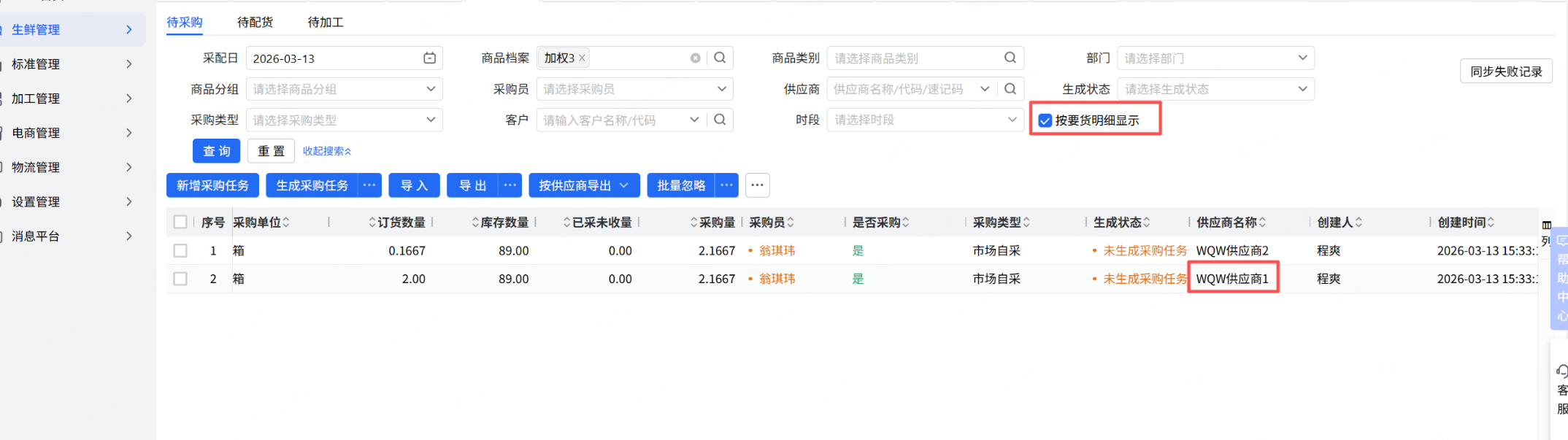Screen dimensions: 1568x440
Task: Open the 供应商 dropdown arrow
Action: click(x=985, y=88)
